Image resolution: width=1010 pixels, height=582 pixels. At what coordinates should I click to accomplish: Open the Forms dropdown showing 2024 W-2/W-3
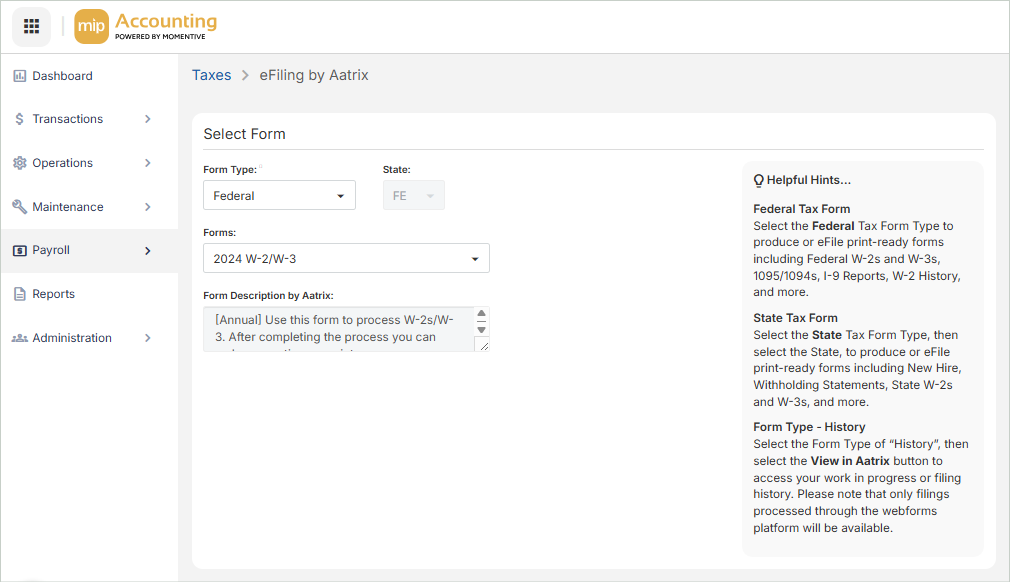[x=346, y=259]
